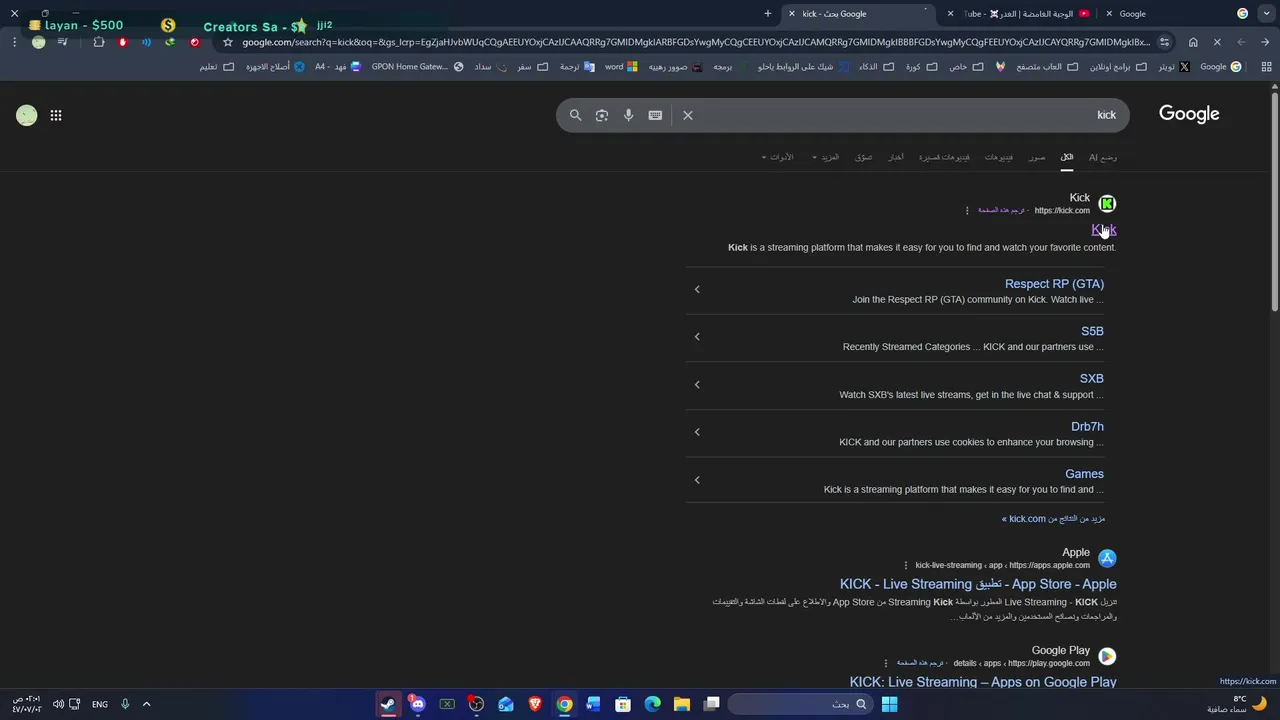Open the new tab plus button
Viewport: 1280px width, 720px height.
[x=768, y=14]
